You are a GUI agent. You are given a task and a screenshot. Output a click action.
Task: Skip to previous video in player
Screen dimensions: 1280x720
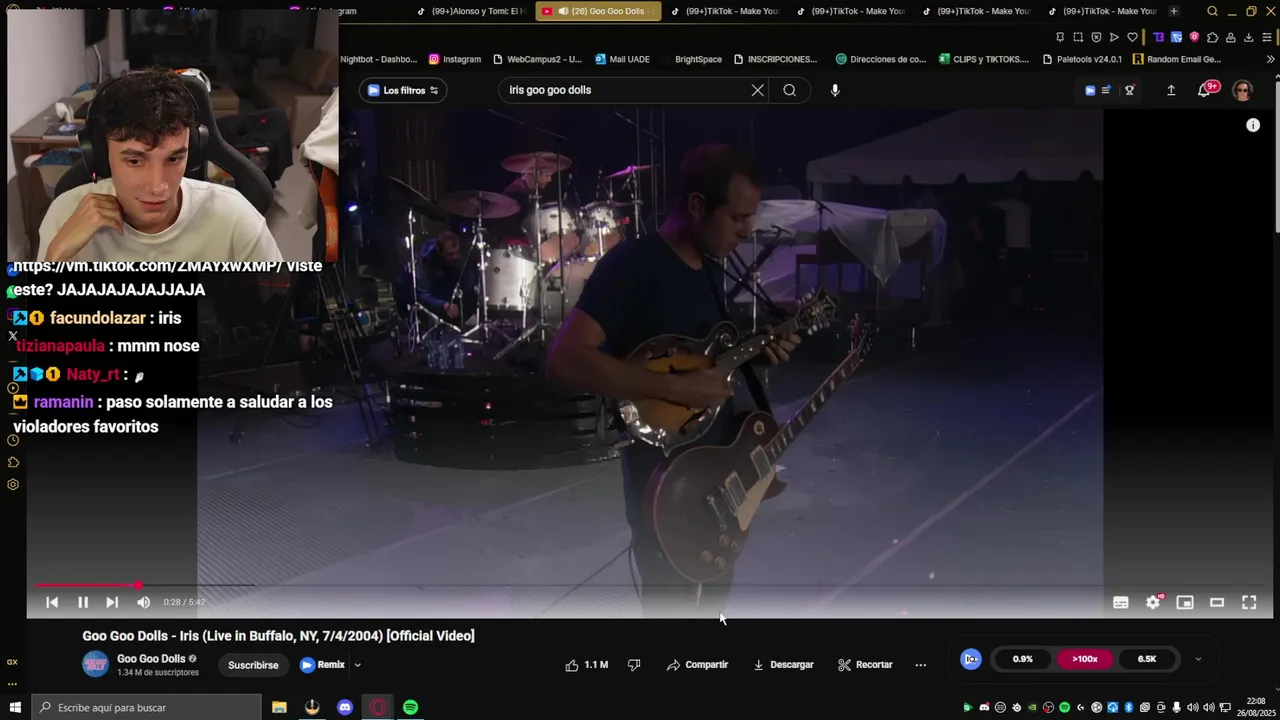pos(52,602)
